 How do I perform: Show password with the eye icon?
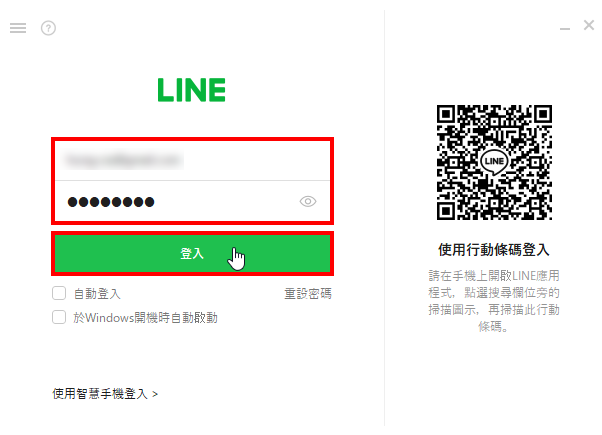(308, 201)
